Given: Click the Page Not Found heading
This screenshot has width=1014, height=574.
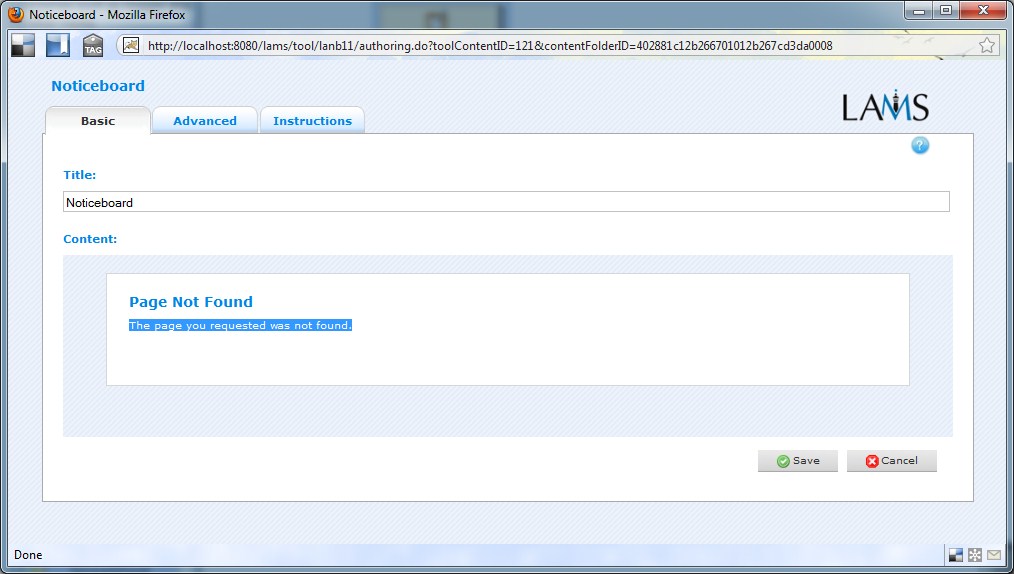Looking at the screenshot, I should 191,302.
